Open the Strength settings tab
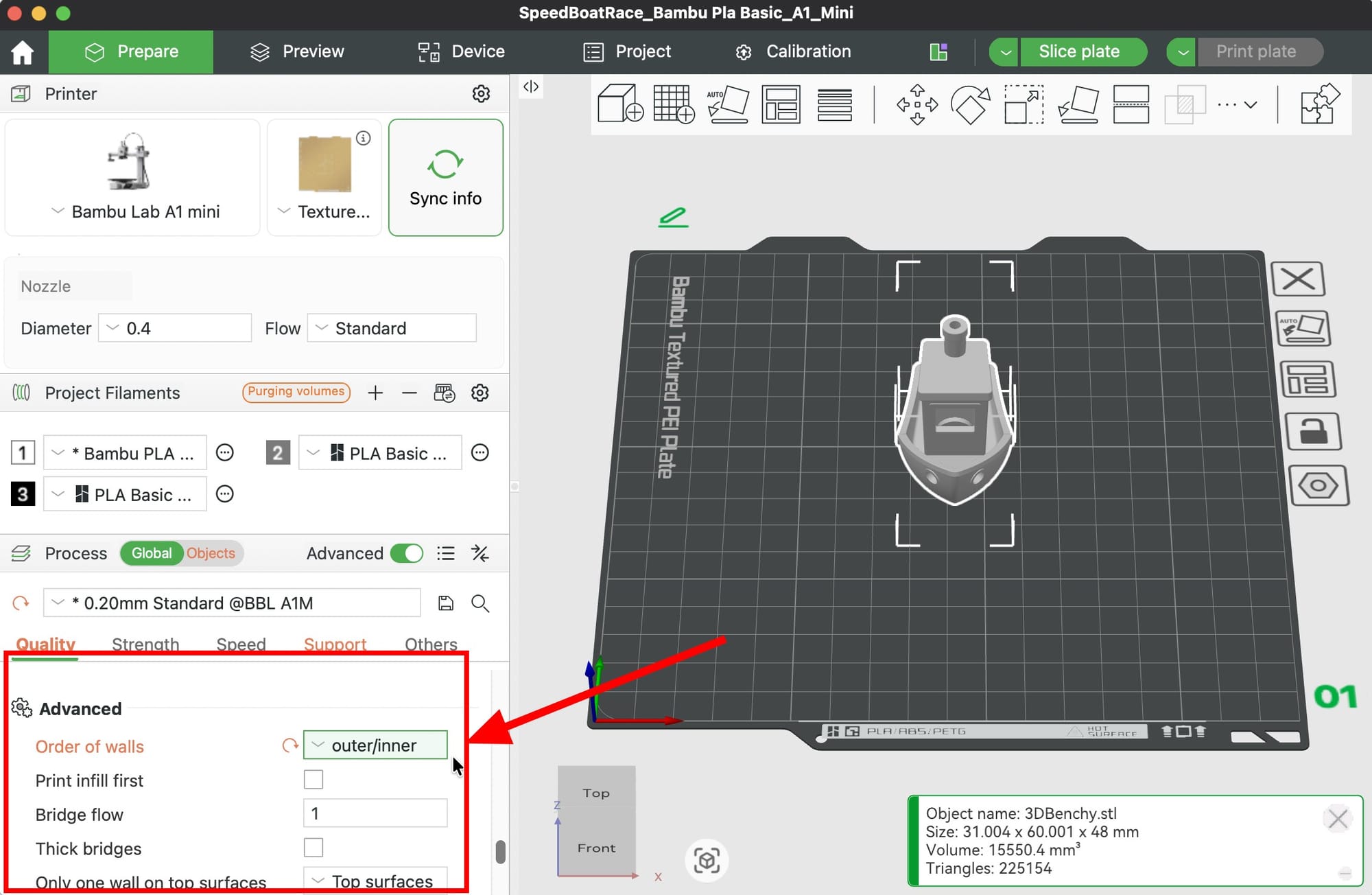The image size is (1372, 895). [145, 644]
